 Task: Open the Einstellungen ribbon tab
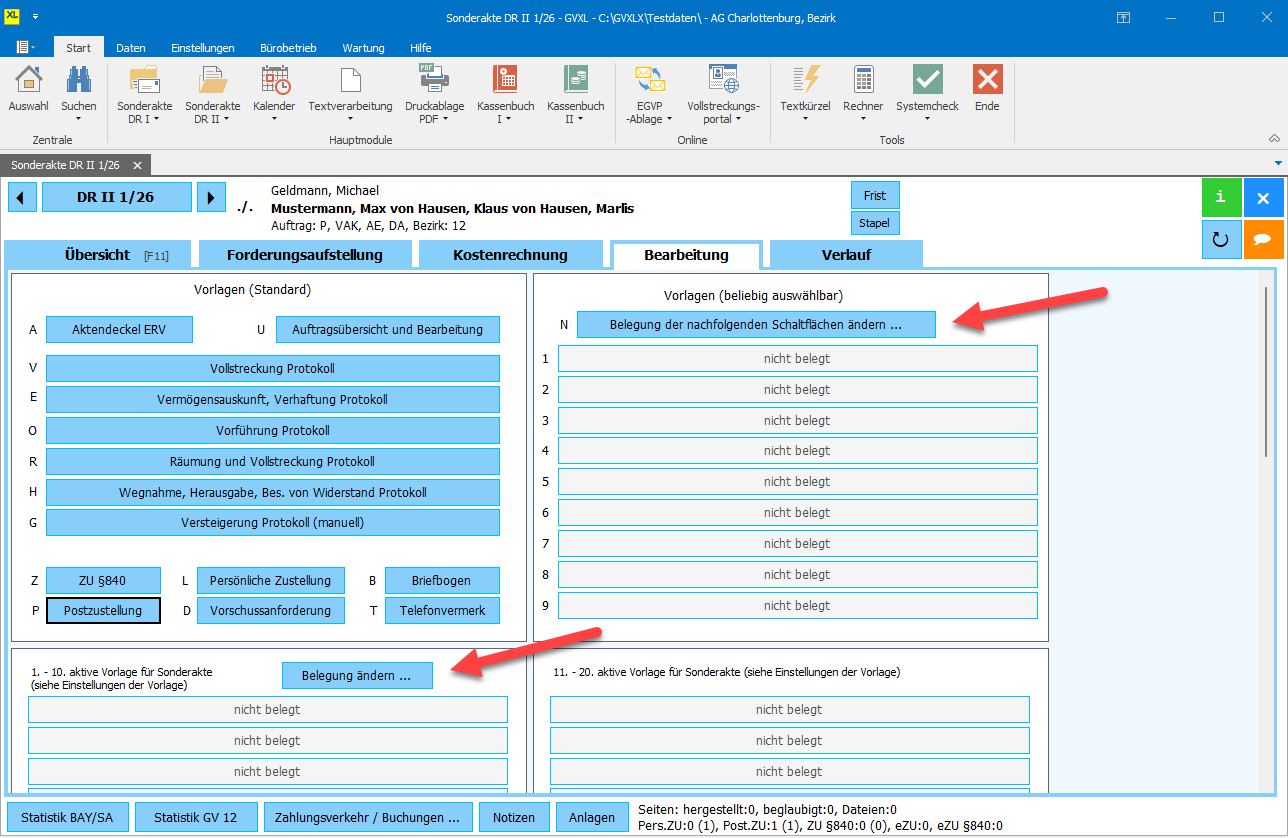(203, 48)
